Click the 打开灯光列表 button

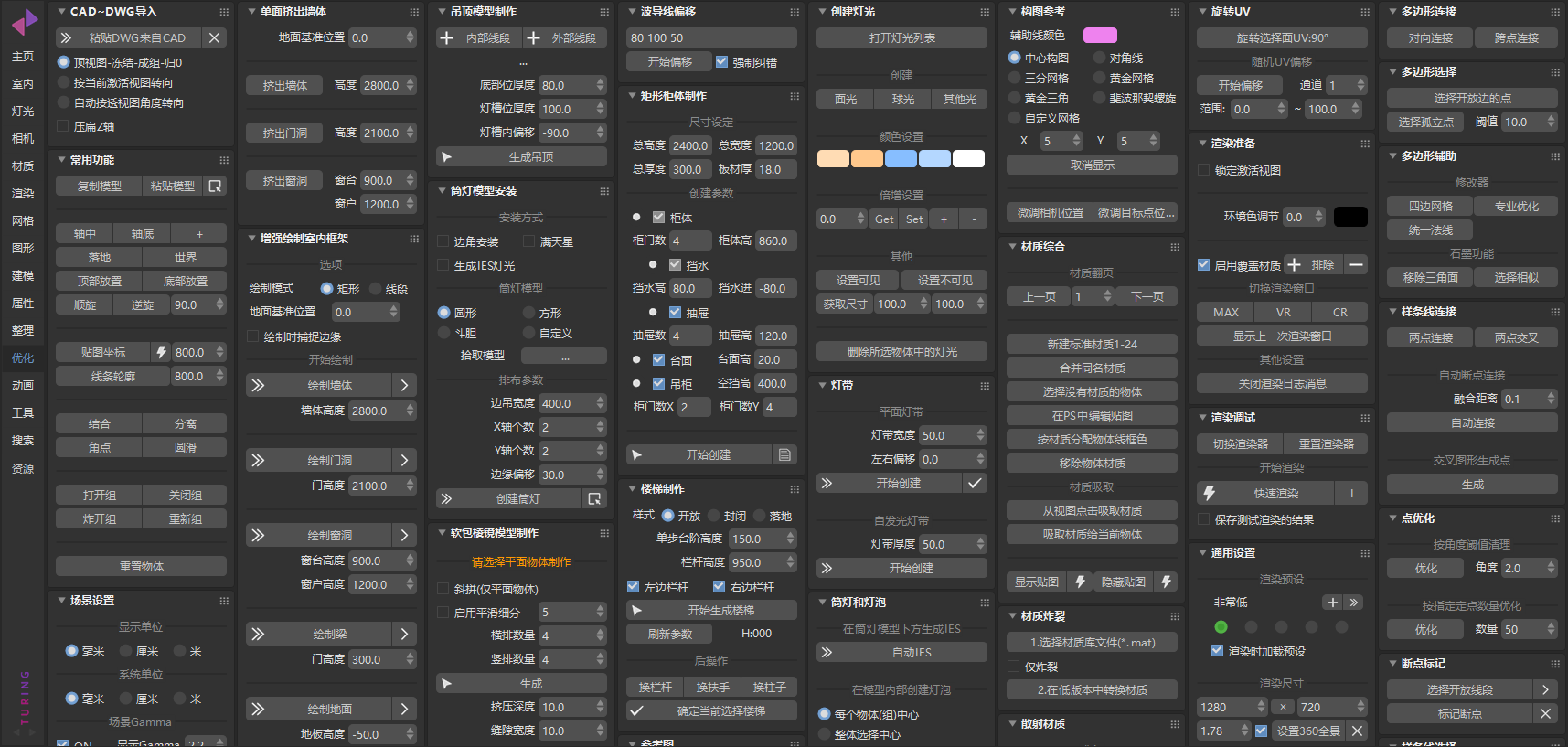(901, 37)
